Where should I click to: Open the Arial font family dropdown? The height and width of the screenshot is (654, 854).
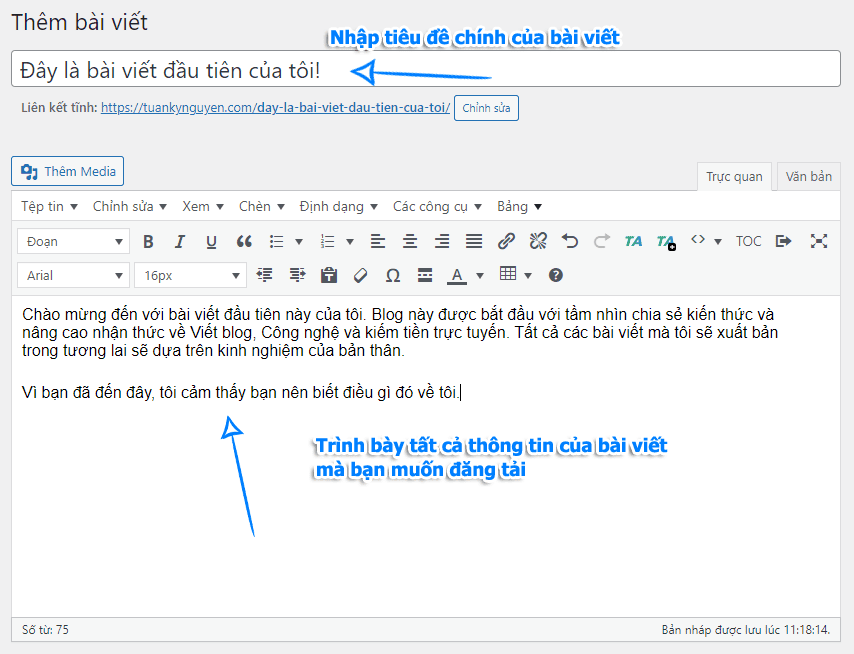72,274
